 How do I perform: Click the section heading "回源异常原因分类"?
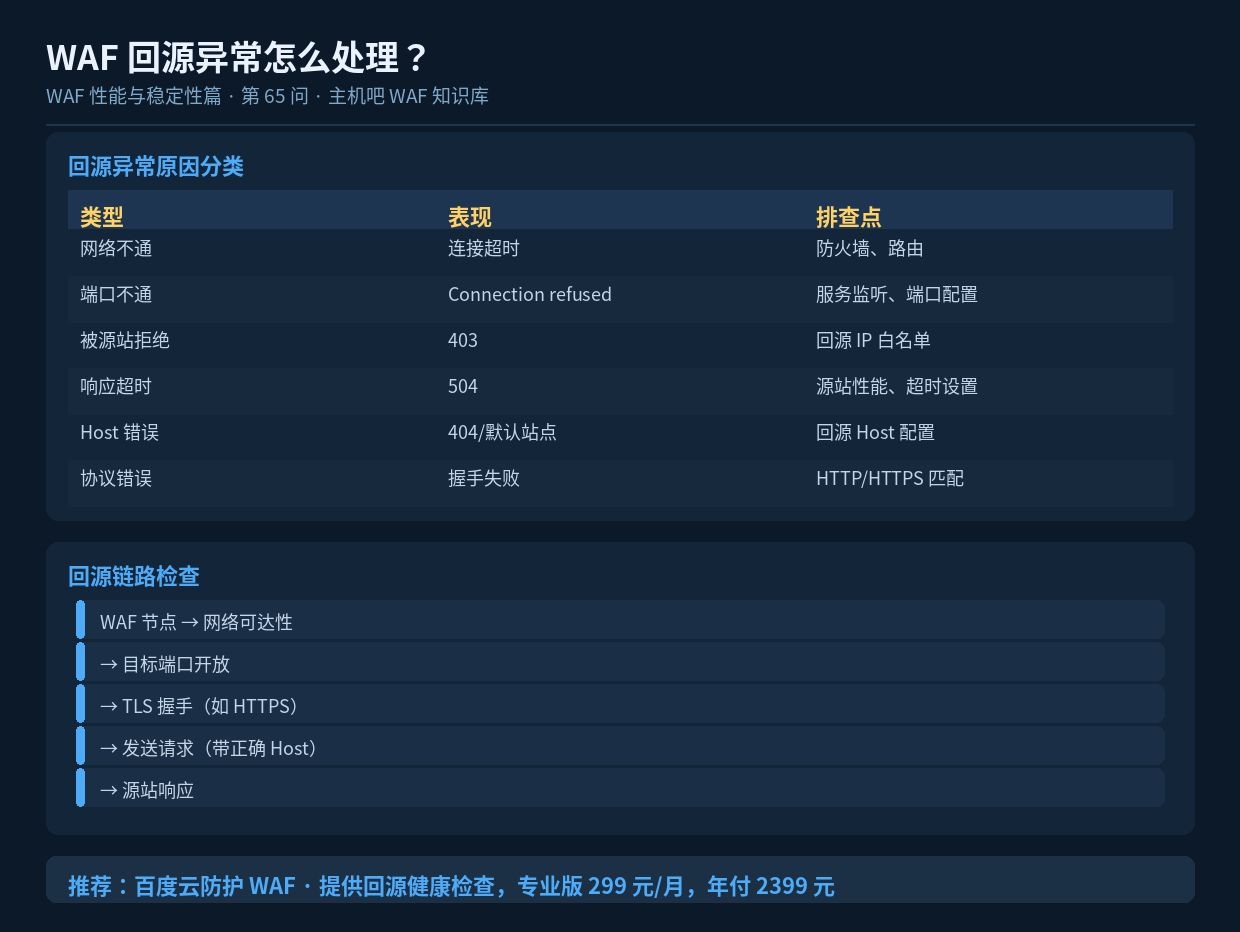tap(156, 167)
